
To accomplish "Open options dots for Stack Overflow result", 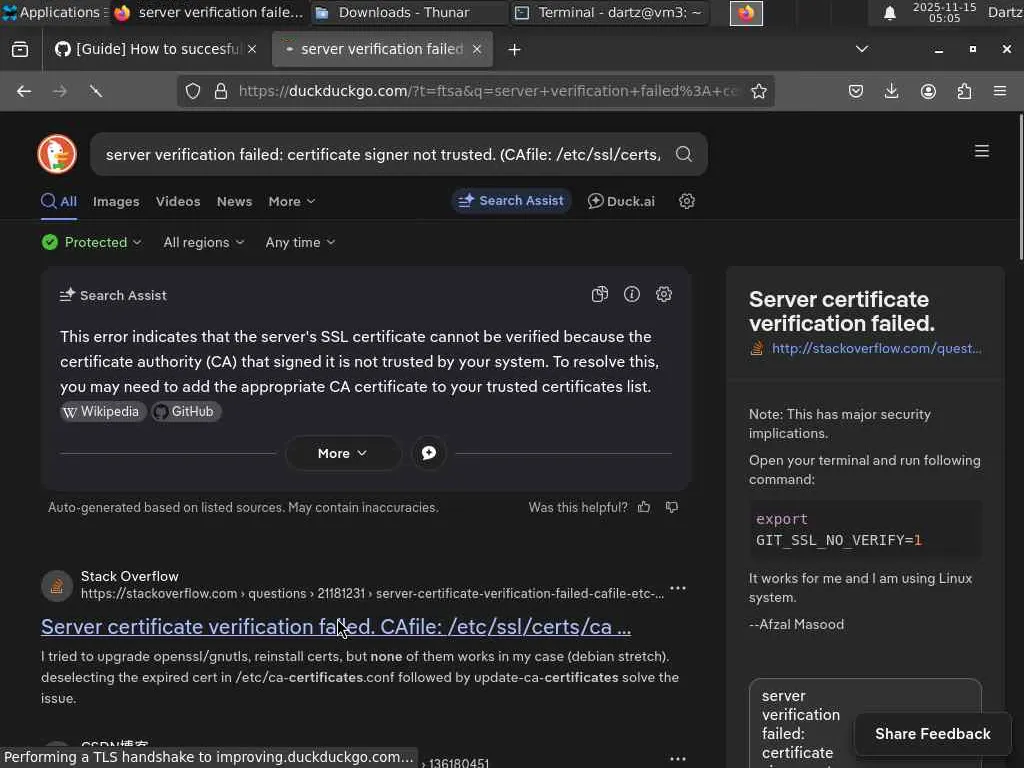I will (x=678, y=588).
